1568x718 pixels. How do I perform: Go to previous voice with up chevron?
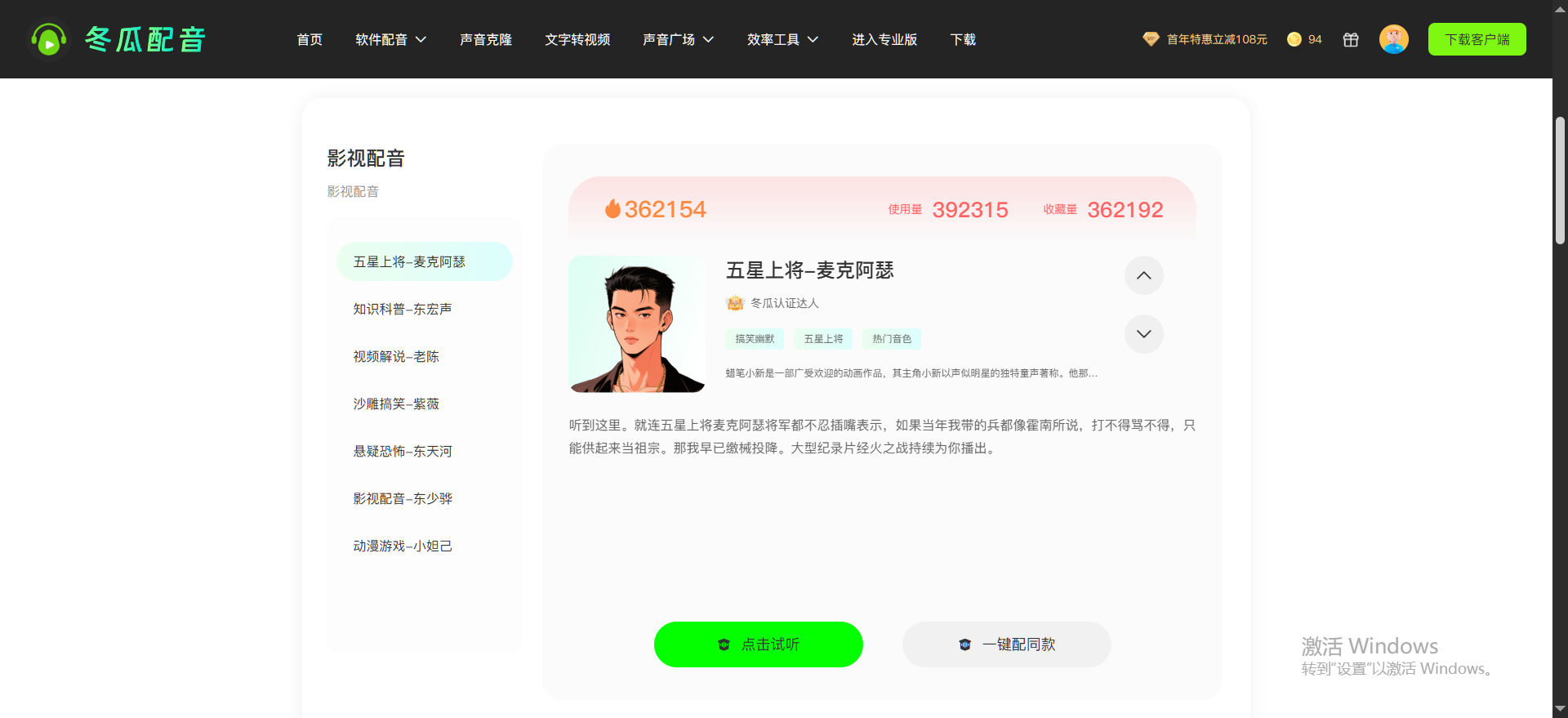point(1144,275)
